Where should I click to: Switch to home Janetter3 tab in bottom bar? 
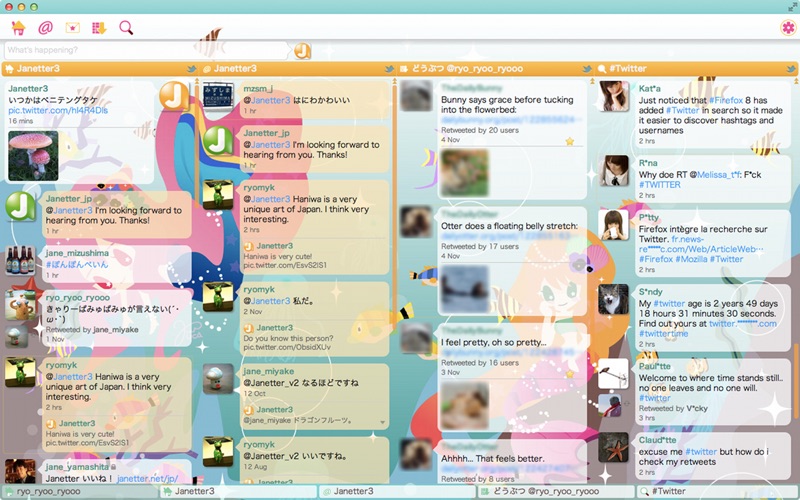pyautogui.click(x=239, y=491)
